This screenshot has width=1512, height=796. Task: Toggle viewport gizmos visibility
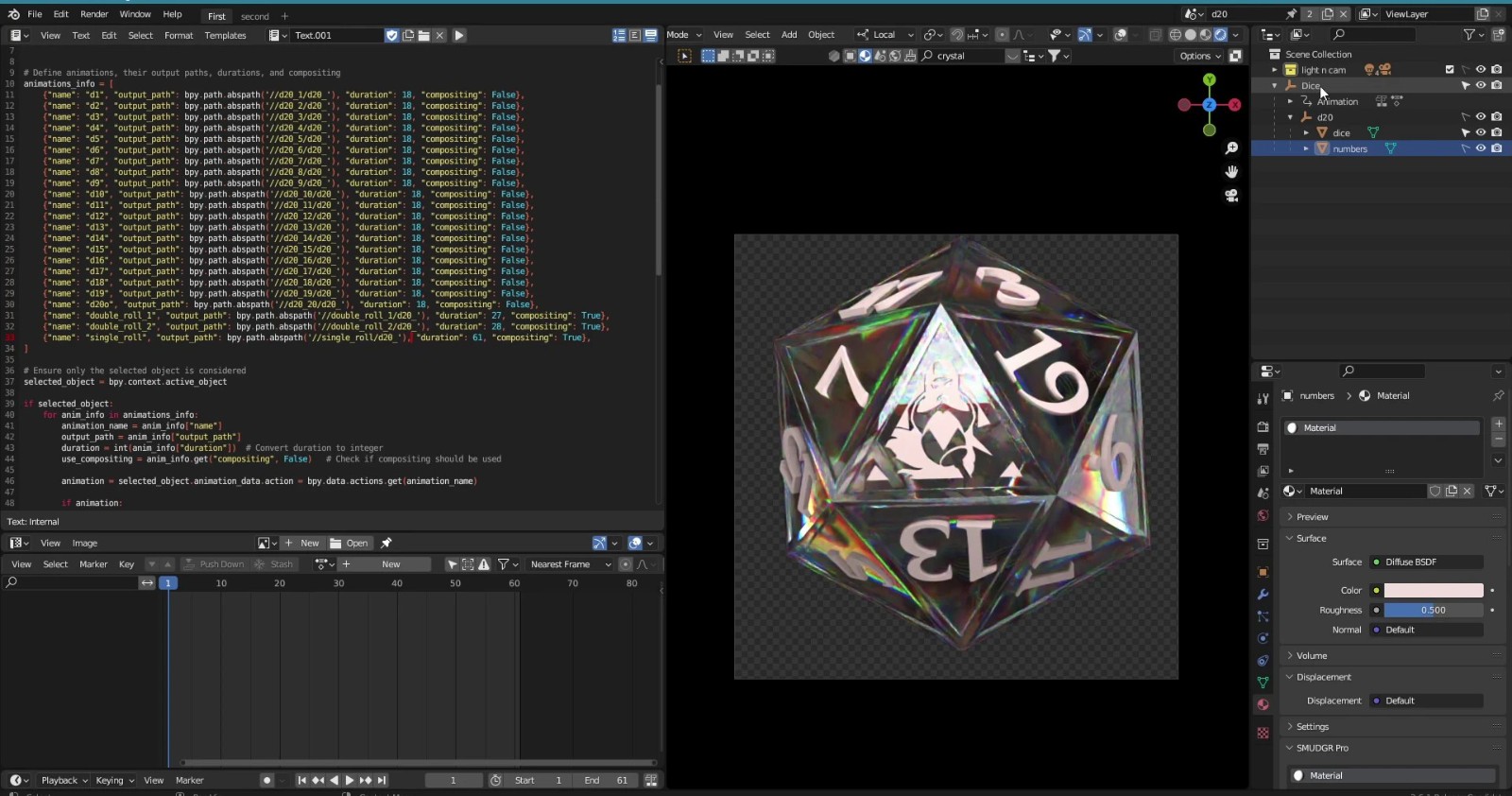point(1084,35)
